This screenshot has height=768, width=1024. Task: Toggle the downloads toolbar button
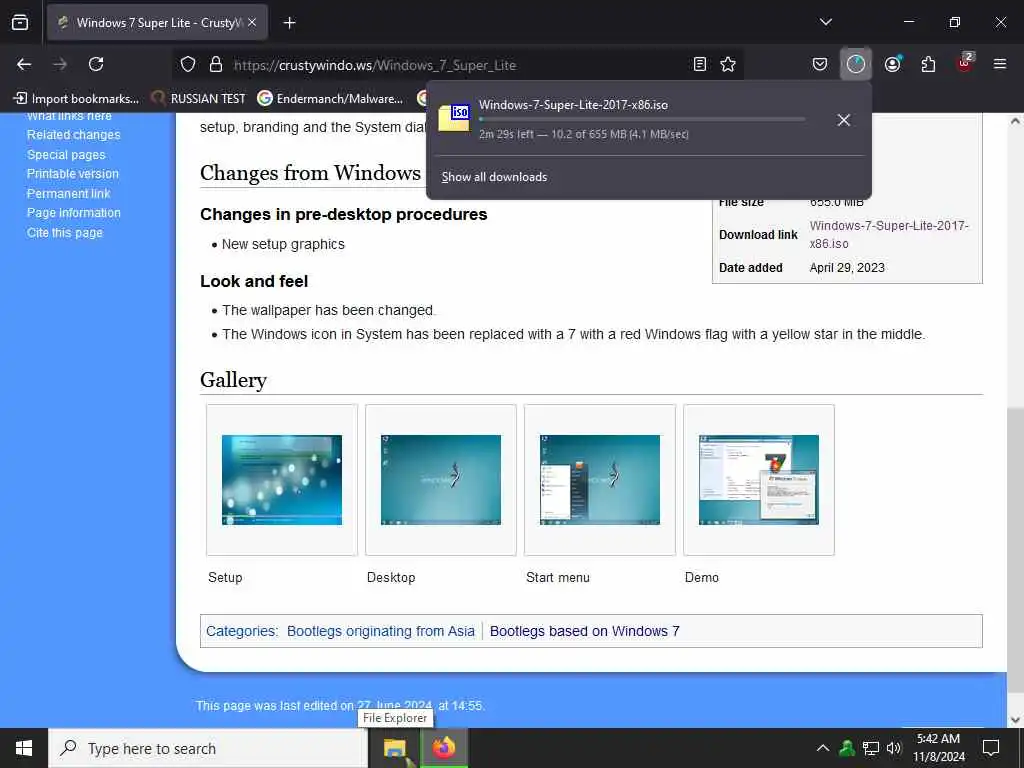tap(856, 64)
